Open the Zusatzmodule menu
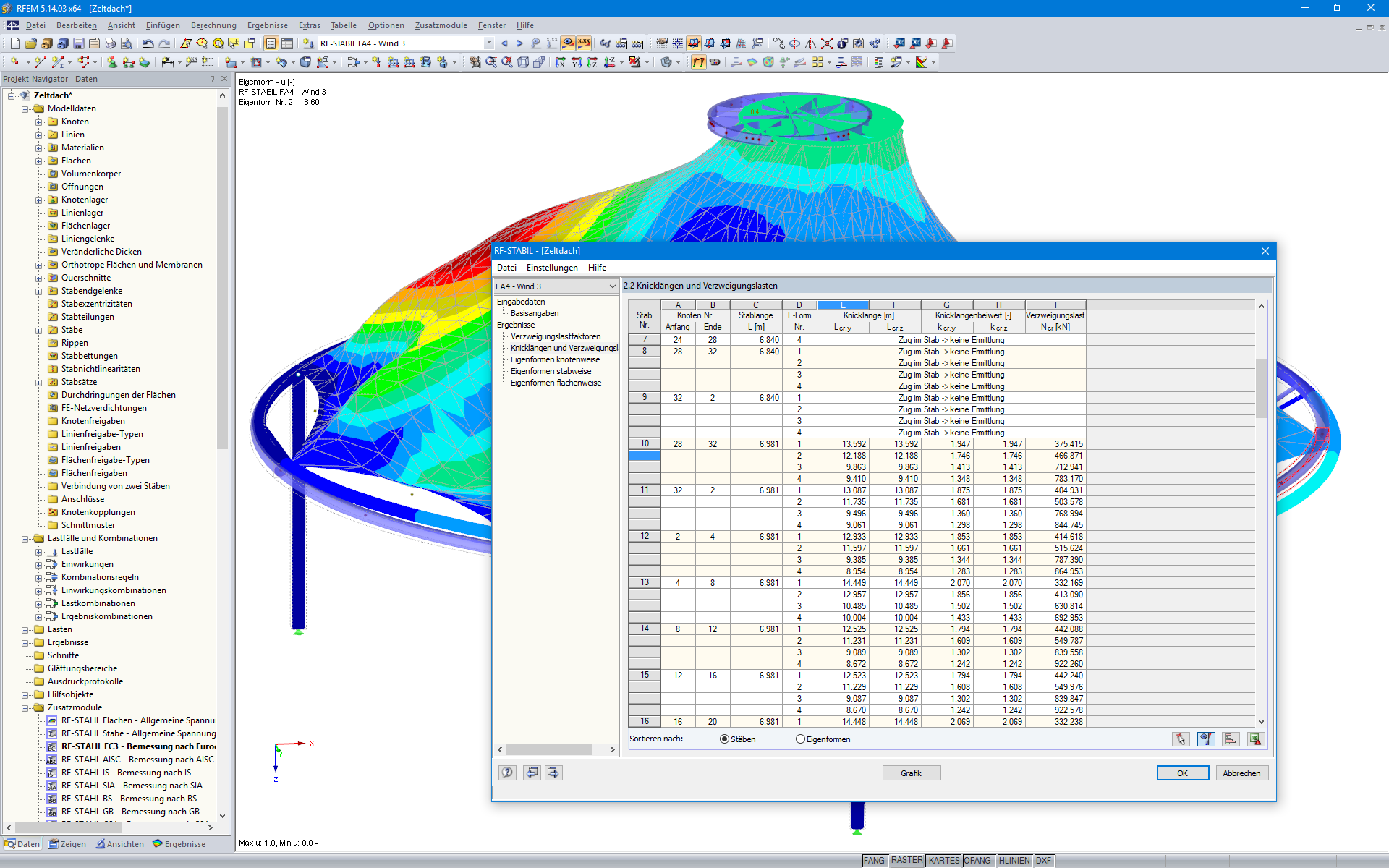This screenshot has height=868, width=1389. pyautogui.click(x=441, y=25)
